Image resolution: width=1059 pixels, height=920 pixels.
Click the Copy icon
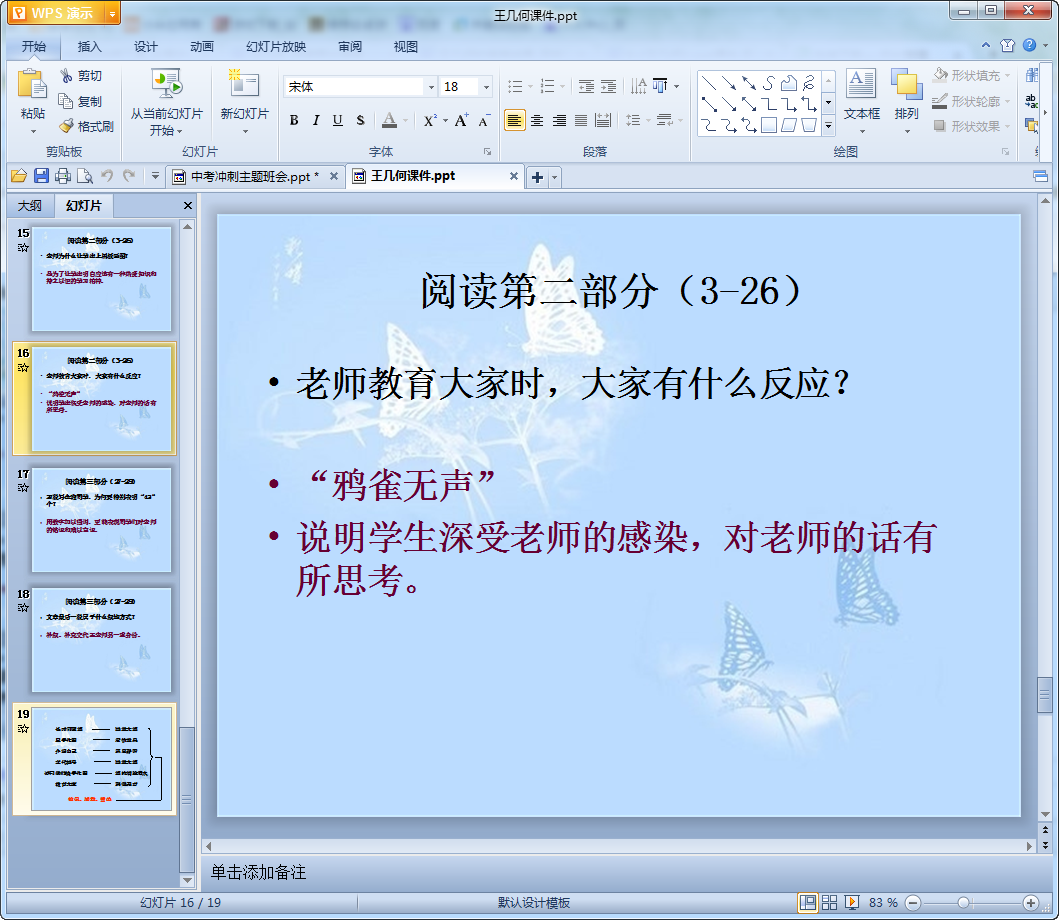tap(66, 101)
